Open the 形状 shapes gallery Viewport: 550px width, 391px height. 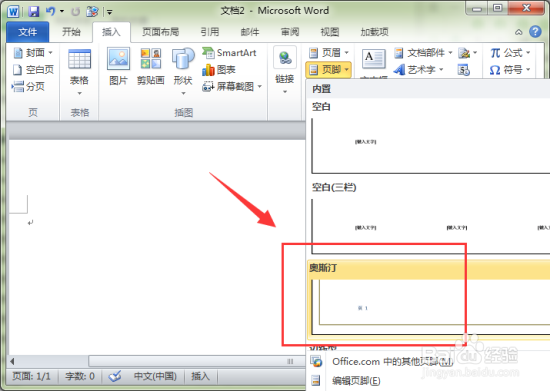[x=183, y=72]
